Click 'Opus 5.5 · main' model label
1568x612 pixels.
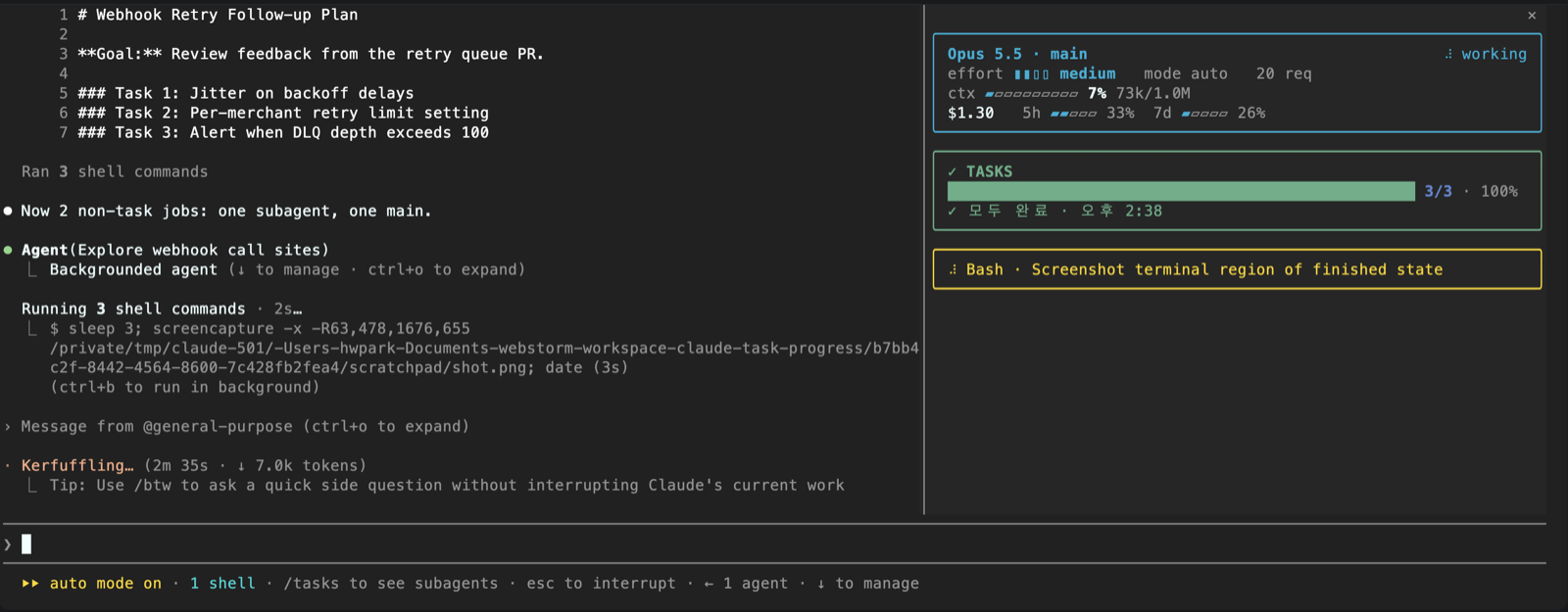(1017, 54)
